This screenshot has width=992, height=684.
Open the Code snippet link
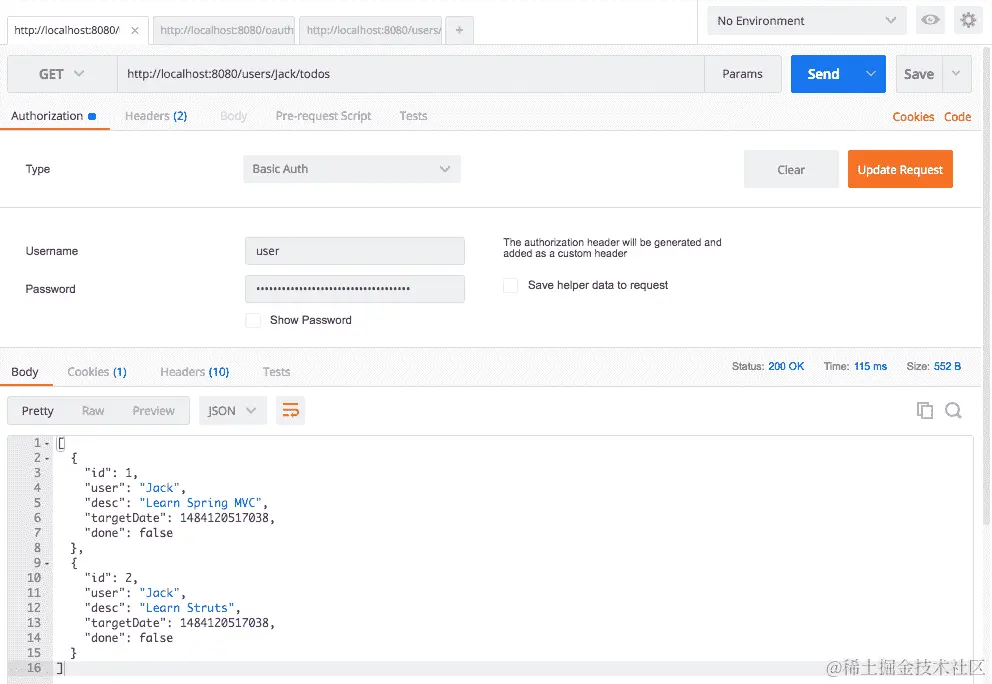click(x=957, y=117)
